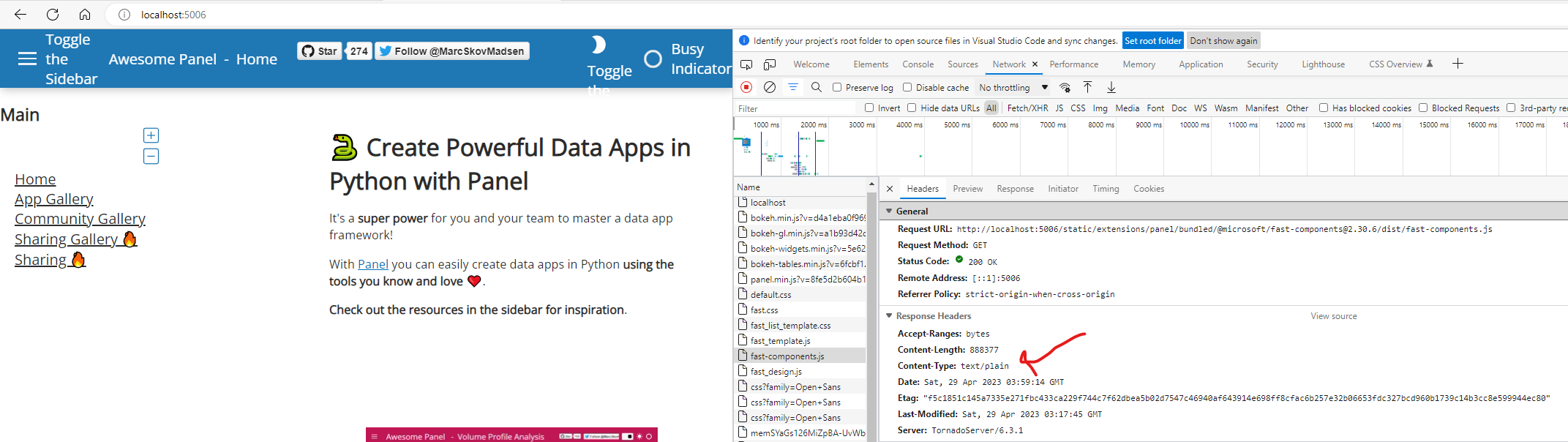Stop recording network log
The width and height of the screenshot is (1568, 442).
tap(746, 87)
